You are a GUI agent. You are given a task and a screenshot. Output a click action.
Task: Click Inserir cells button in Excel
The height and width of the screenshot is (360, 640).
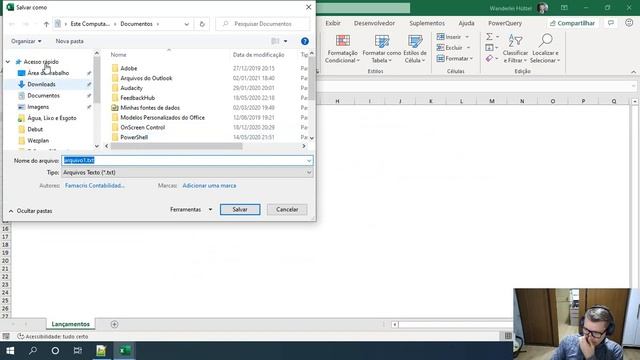tap(452, 37)
